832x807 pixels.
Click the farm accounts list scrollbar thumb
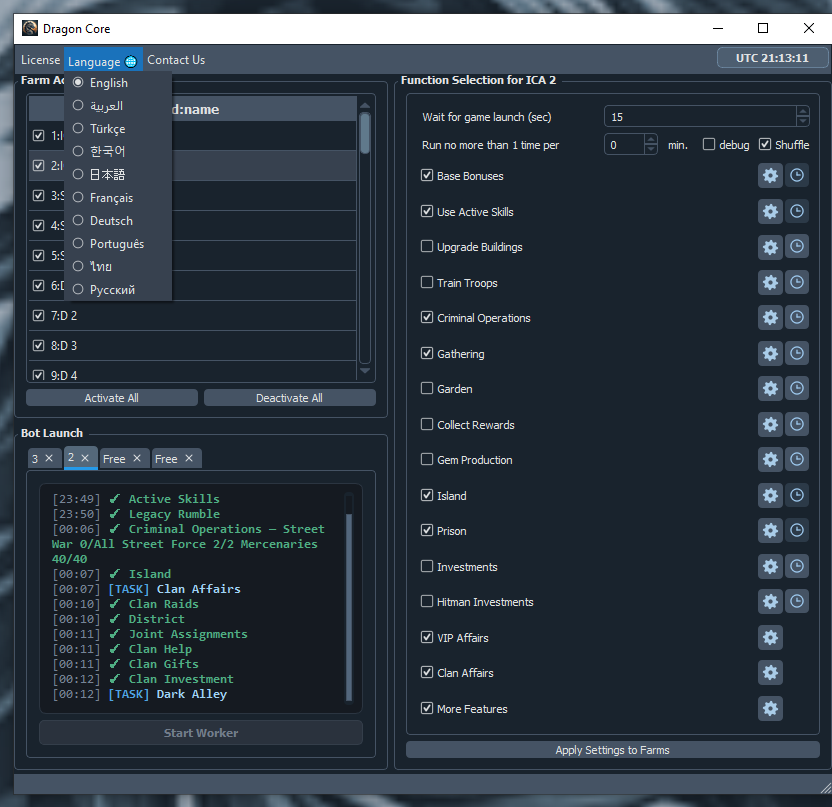click(x=365, y=133)
